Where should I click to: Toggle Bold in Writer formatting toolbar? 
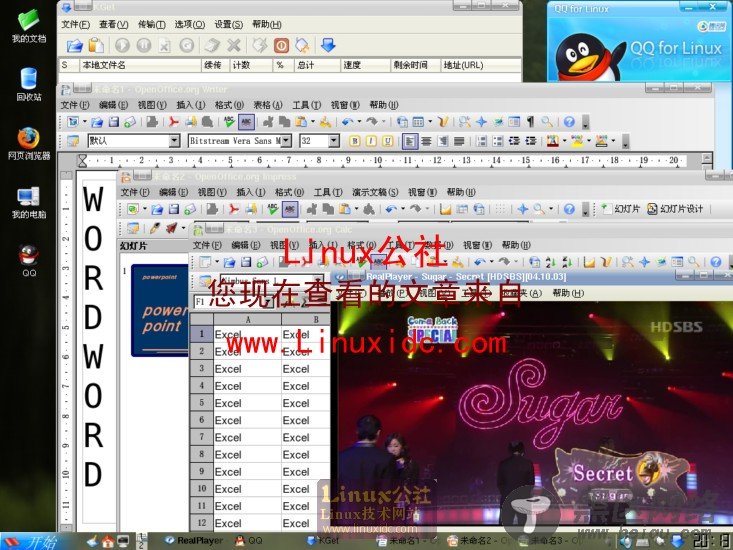(355, 141)
